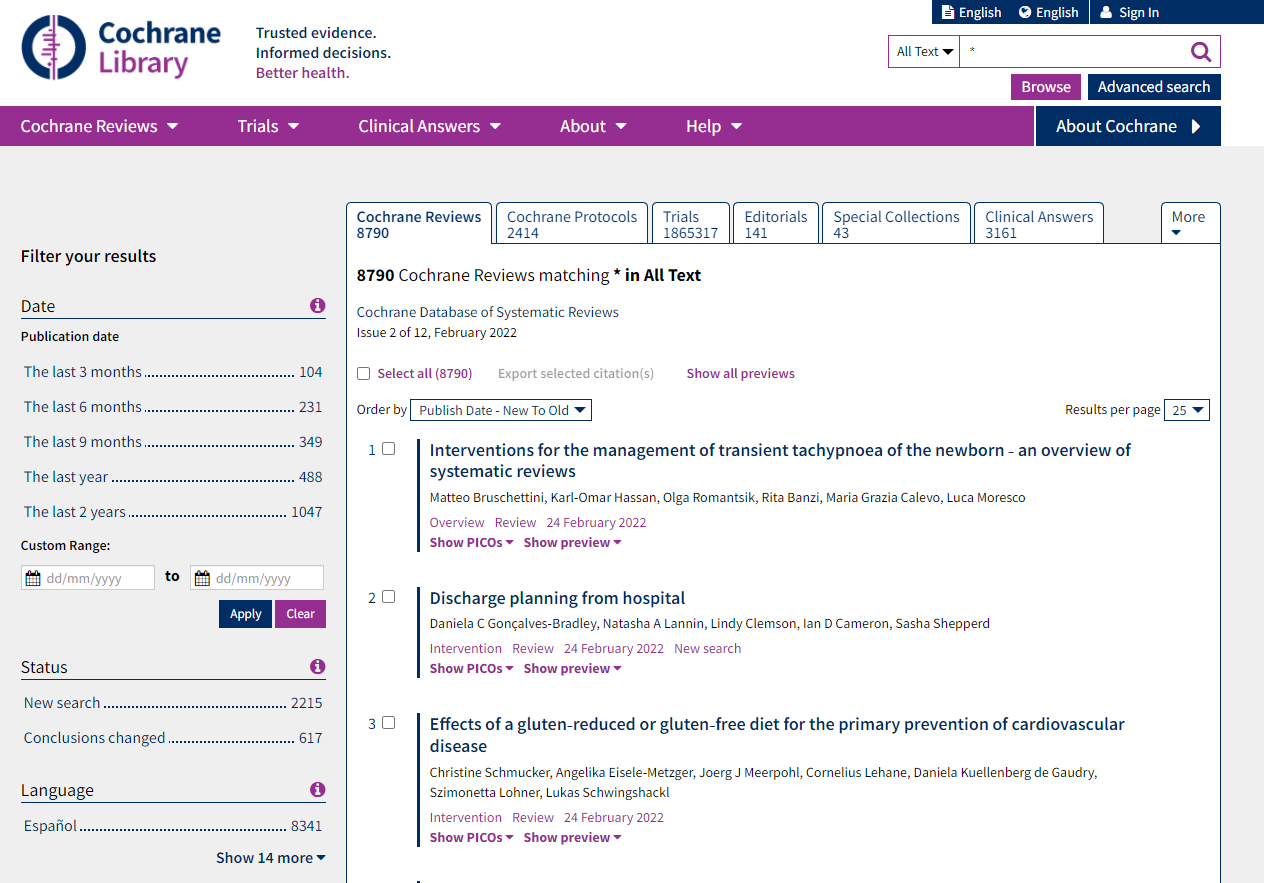Check the box for the tachypnoea overview result
The height and width of the screenshot is (883, 1264).
click(388, 448)
